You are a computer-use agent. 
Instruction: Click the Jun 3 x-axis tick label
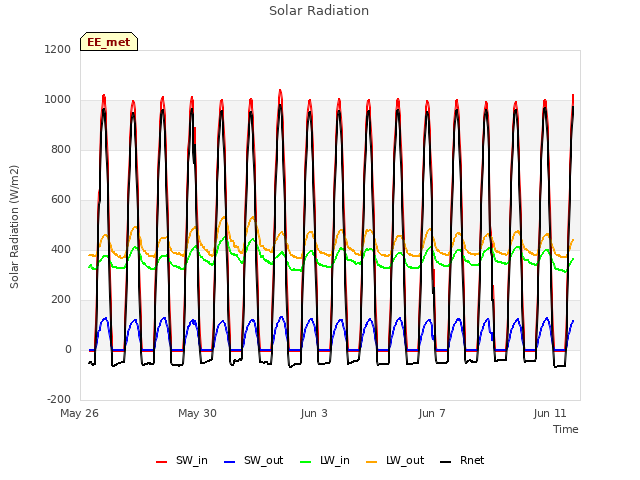point(314,413)
